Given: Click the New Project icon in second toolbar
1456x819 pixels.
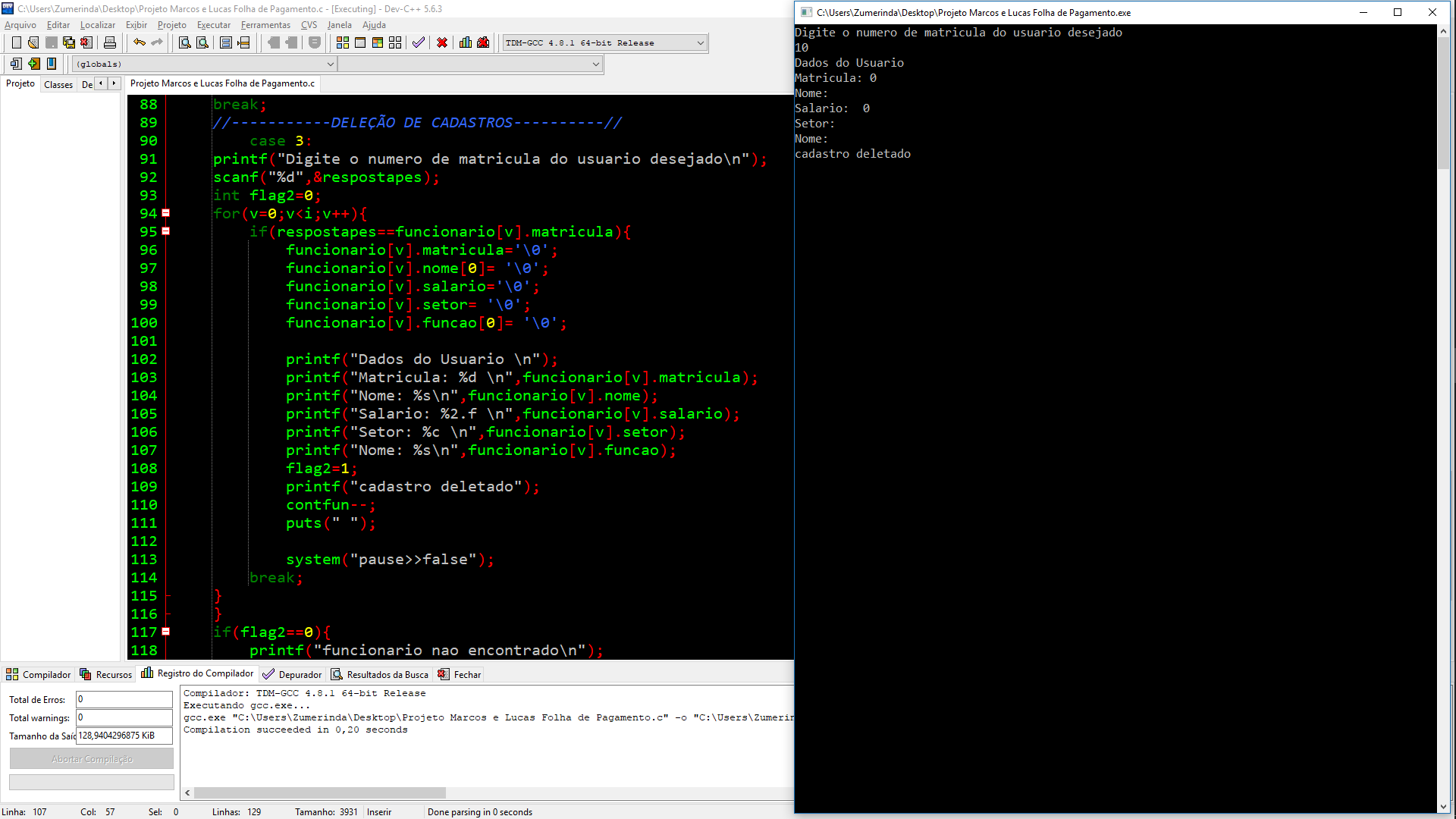Looking at the screenshot, I should (x=16, y=64).
